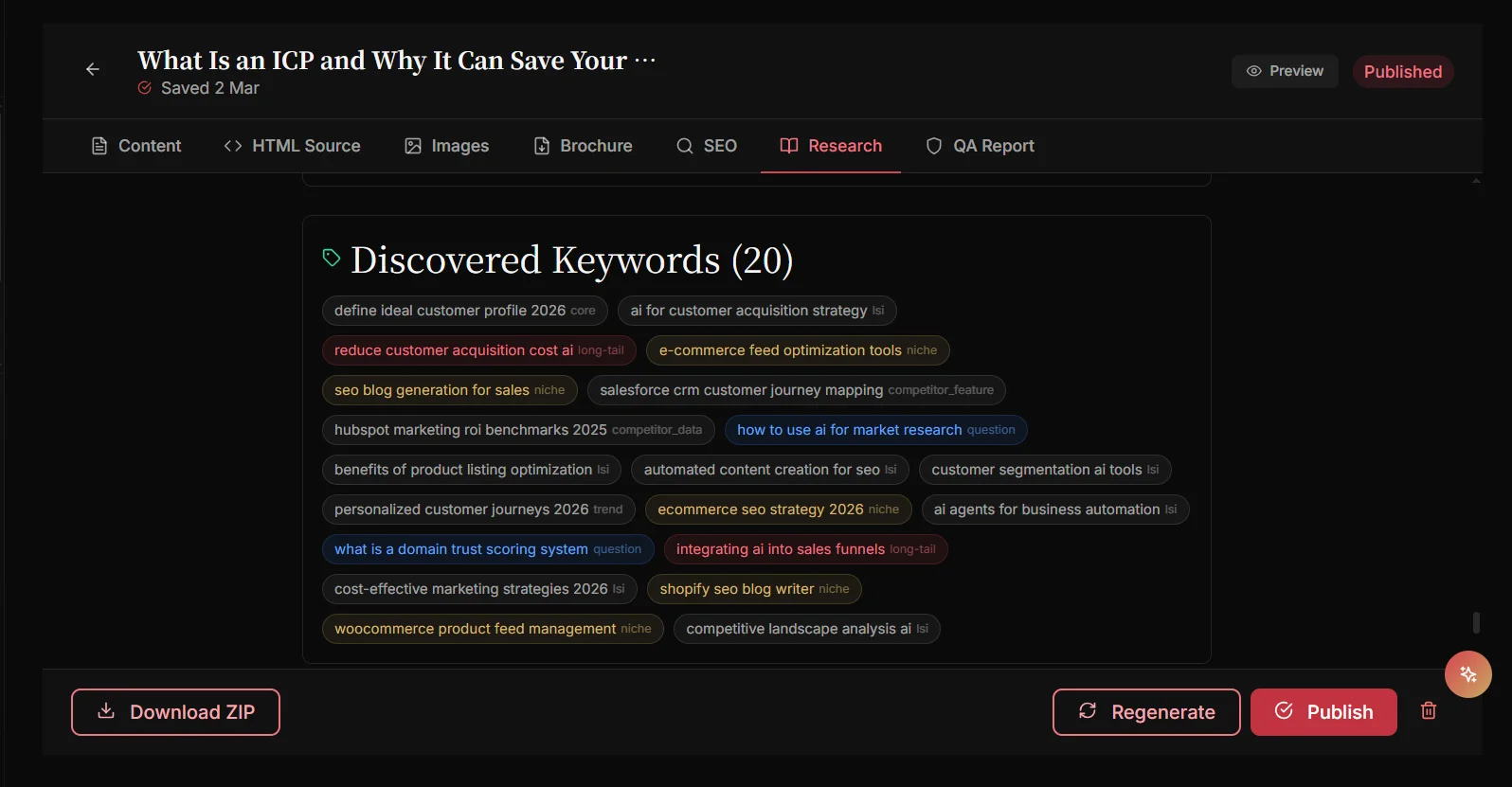Open the Content tab
Viewport: 1512px width, 787px height.
(x=136, y=146)
